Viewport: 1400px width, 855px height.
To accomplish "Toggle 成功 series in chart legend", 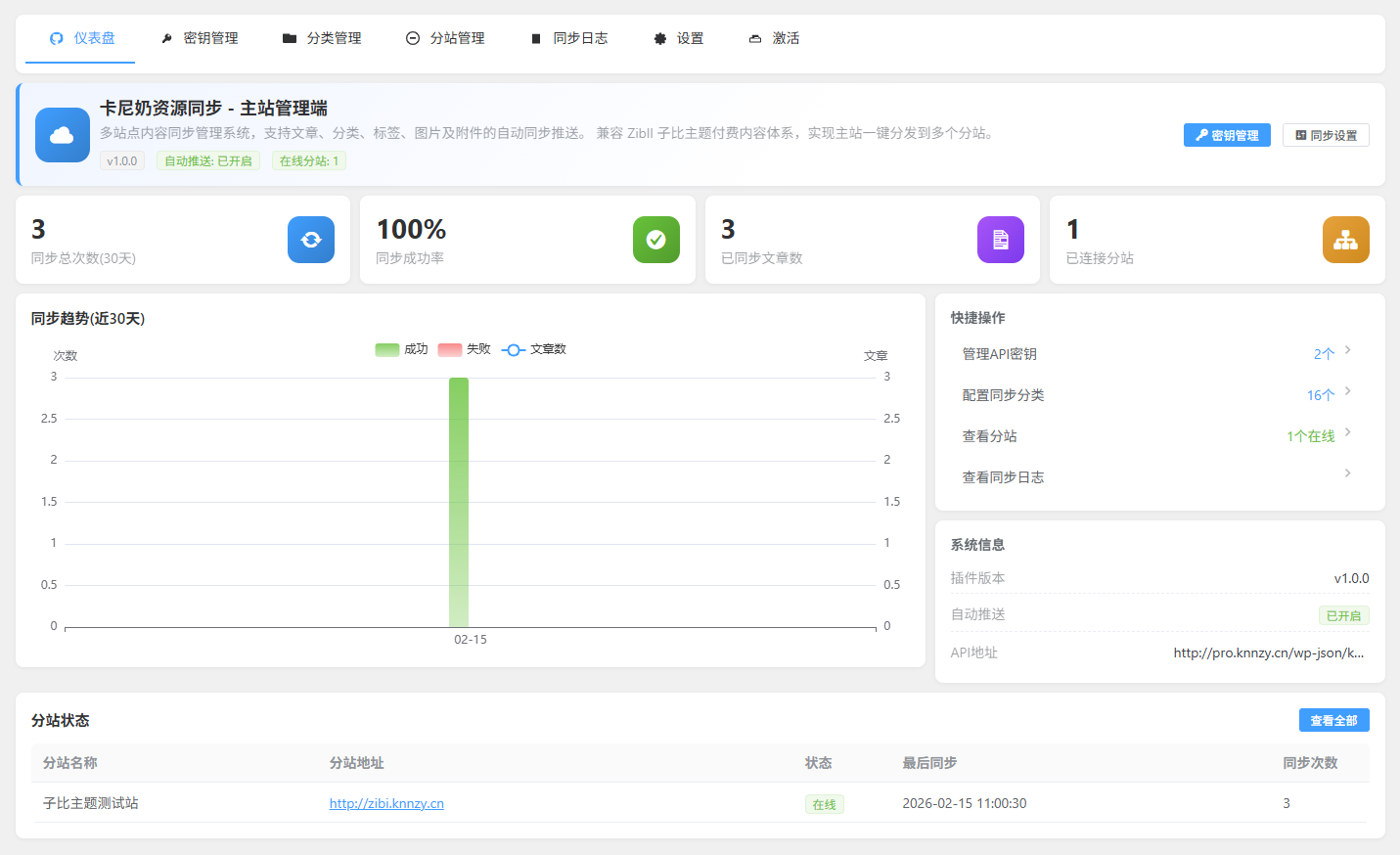I will [401, 349].
